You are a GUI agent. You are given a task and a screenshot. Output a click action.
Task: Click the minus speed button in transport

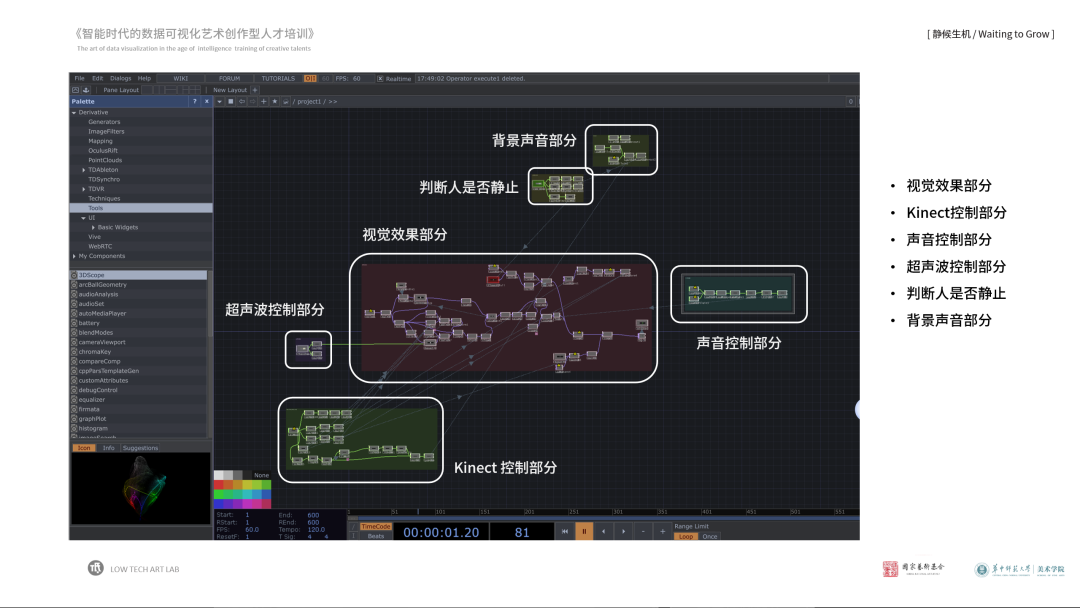coord(643,531)
